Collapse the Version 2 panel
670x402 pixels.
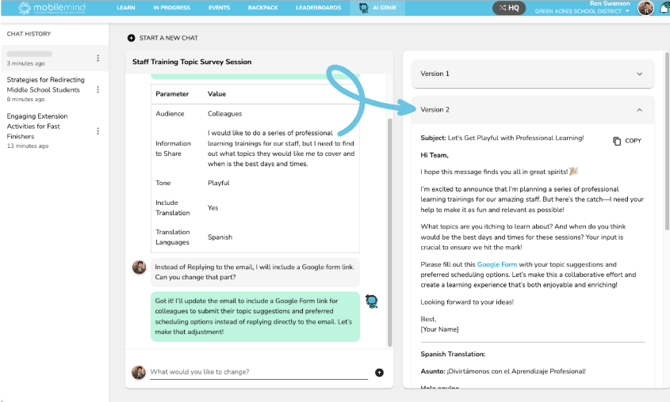point(639,110)
